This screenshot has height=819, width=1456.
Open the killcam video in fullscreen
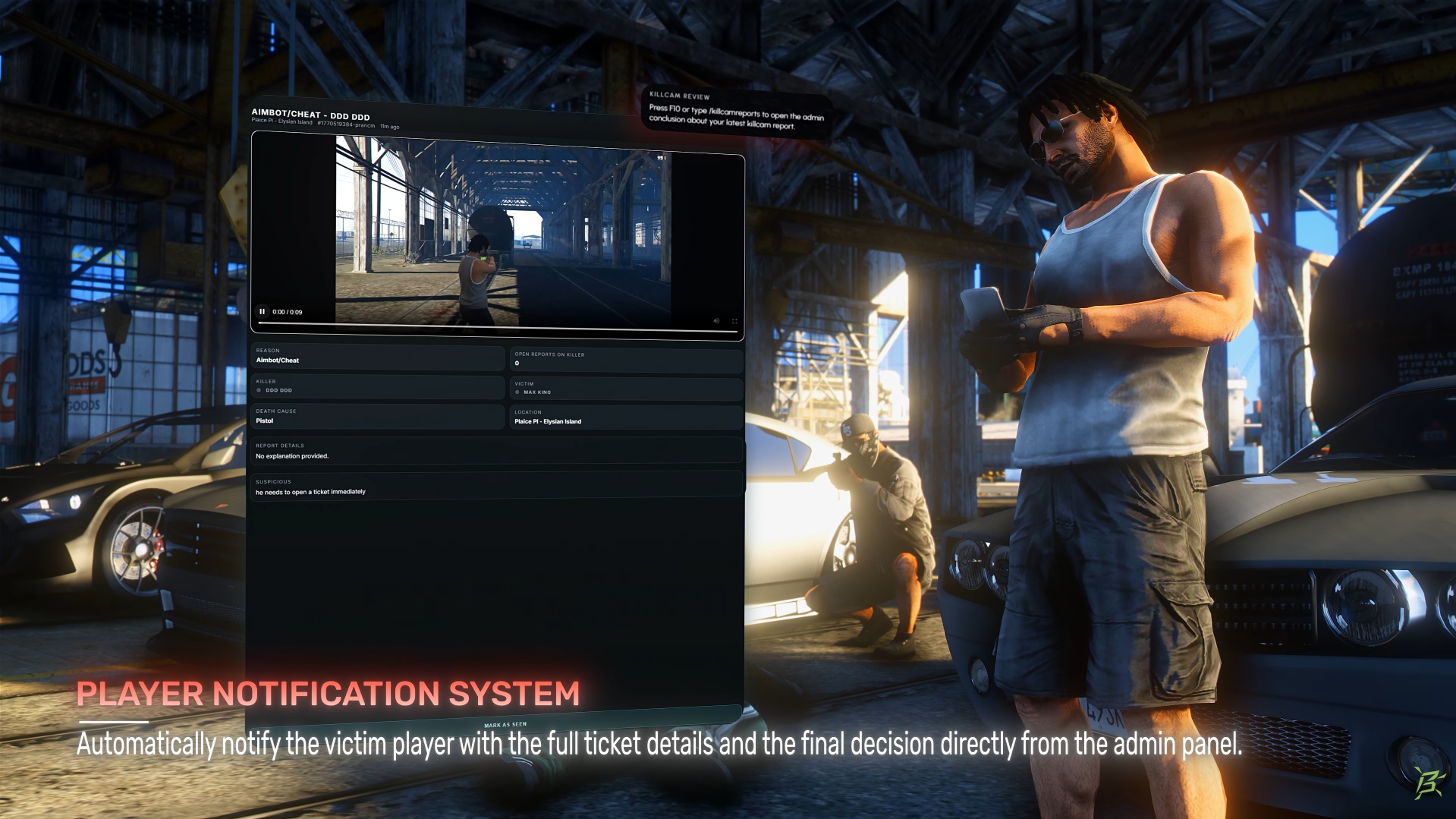(x=734, y=321)
